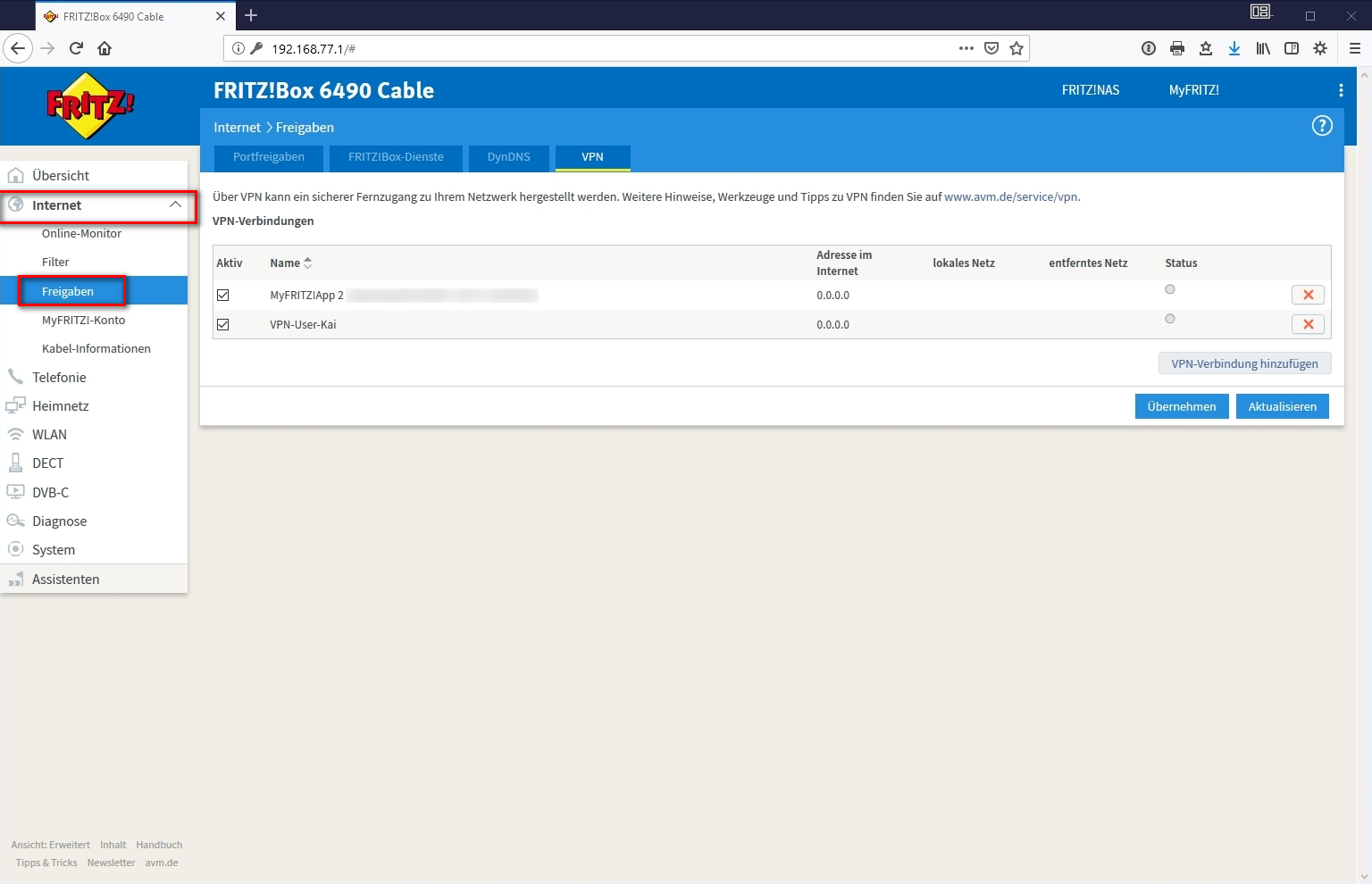Click the Ansicht: Erweitert footer link

click(50, 845)
